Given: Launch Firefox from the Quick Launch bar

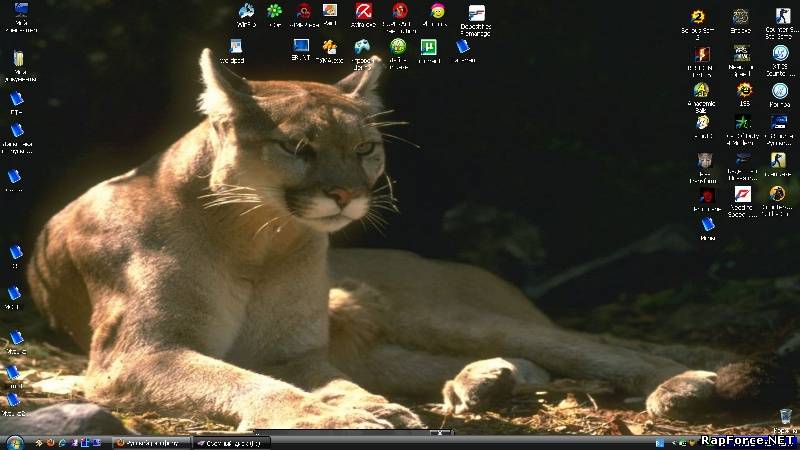Looking at the screenshot, I should [x=50, y=443].
